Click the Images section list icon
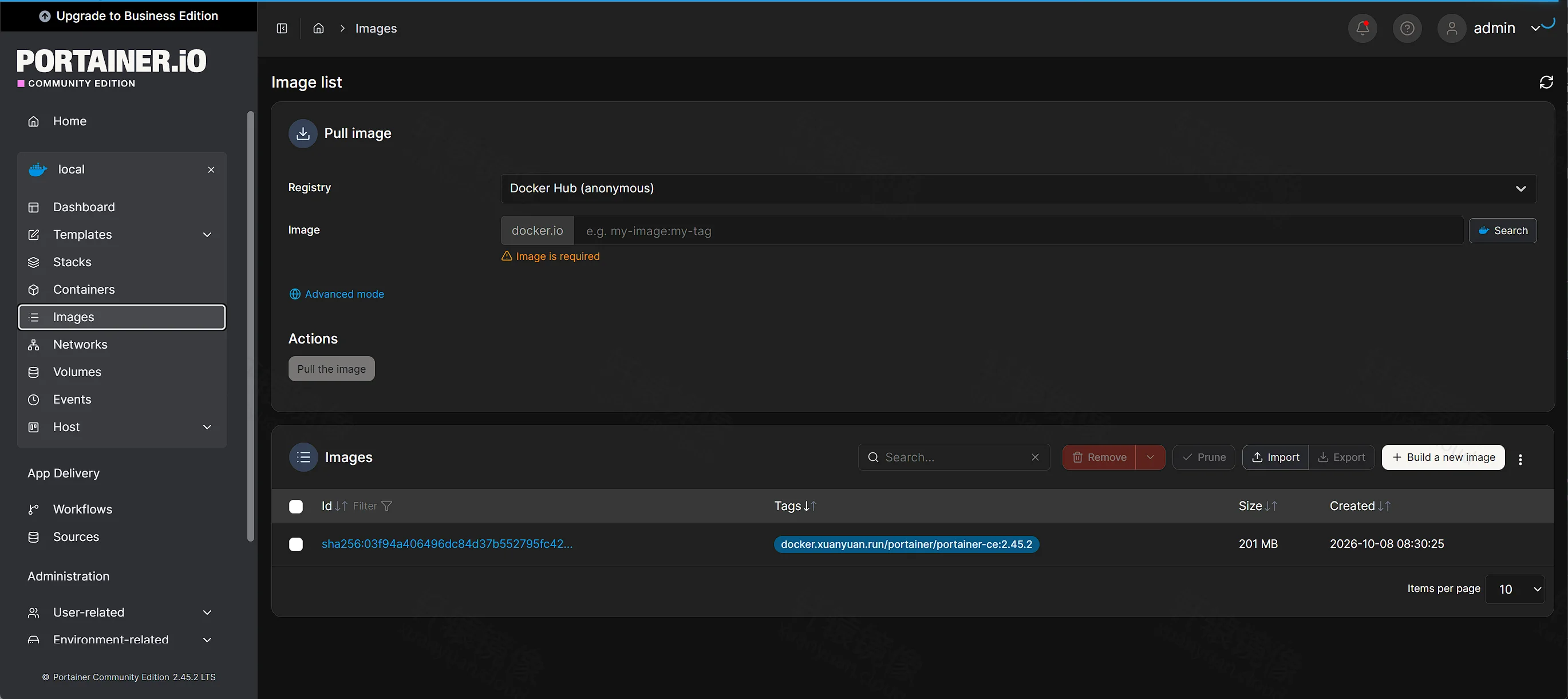The width and height of the screenshot is (1568, 699). [x=303, y=457]
